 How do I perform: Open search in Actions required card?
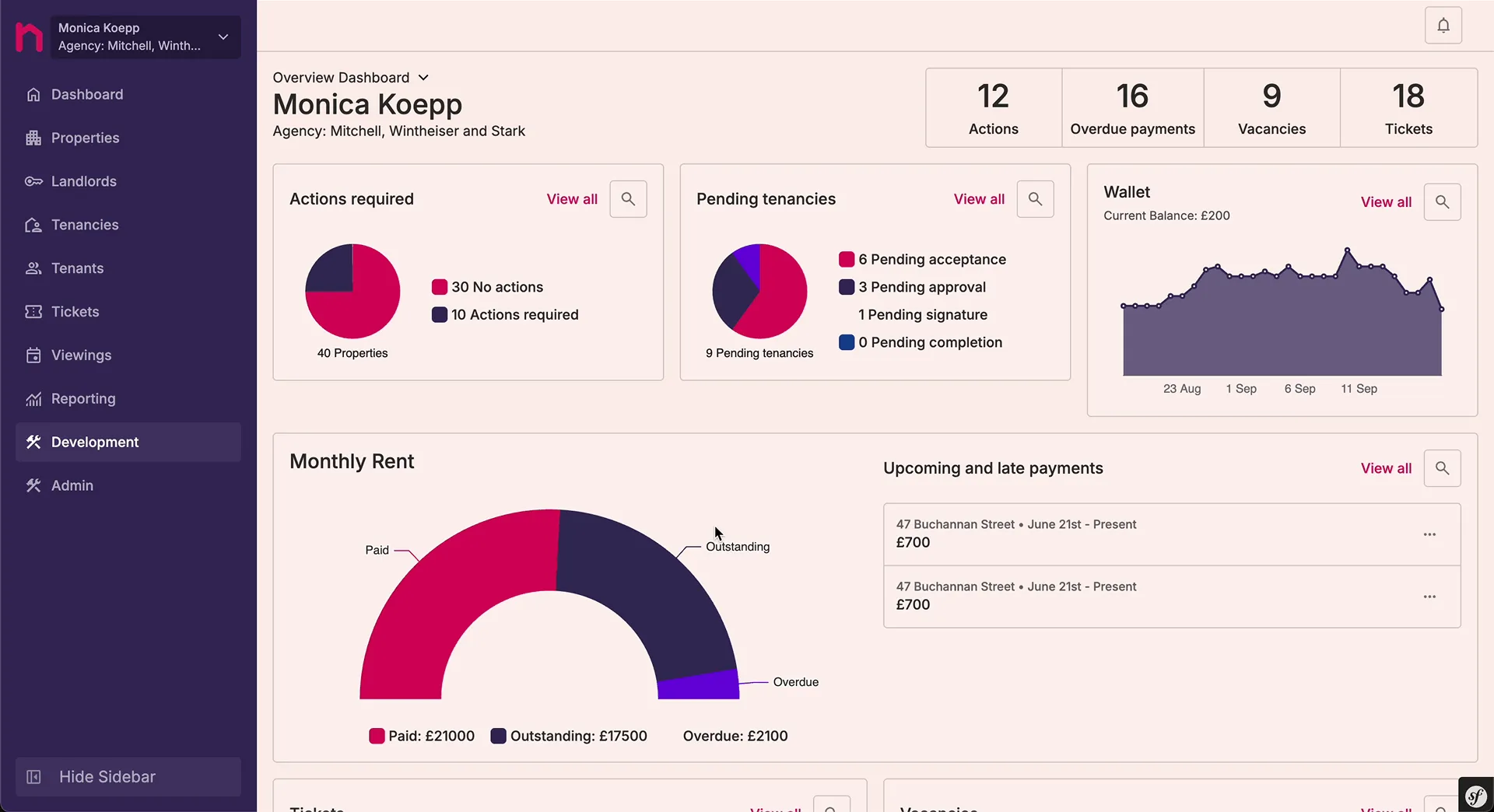pos(628,199)
